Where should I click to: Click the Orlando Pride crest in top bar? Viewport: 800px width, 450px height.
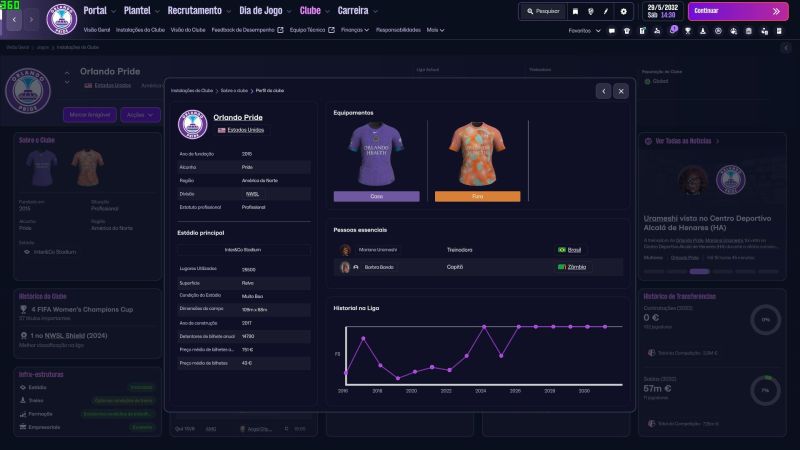pos(62,19)
